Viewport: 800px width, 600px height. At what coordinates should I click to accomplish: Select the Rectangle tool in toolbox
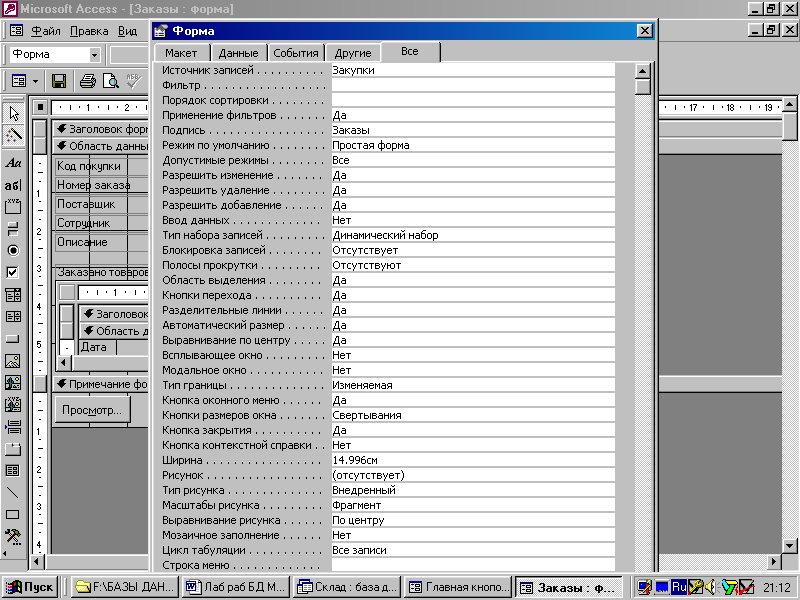tap(13, 514)
